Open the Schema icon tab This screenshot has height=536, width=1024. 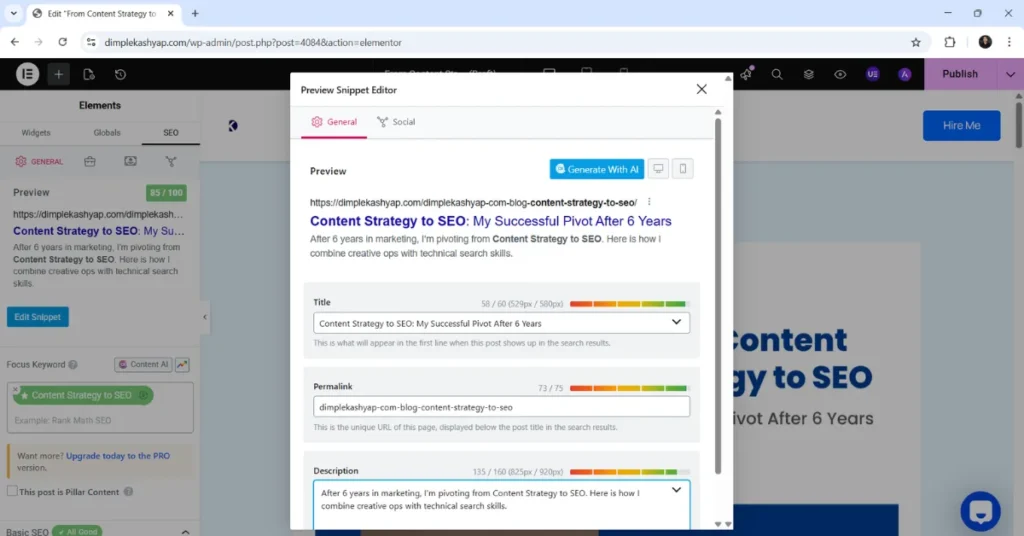(131, 161)
